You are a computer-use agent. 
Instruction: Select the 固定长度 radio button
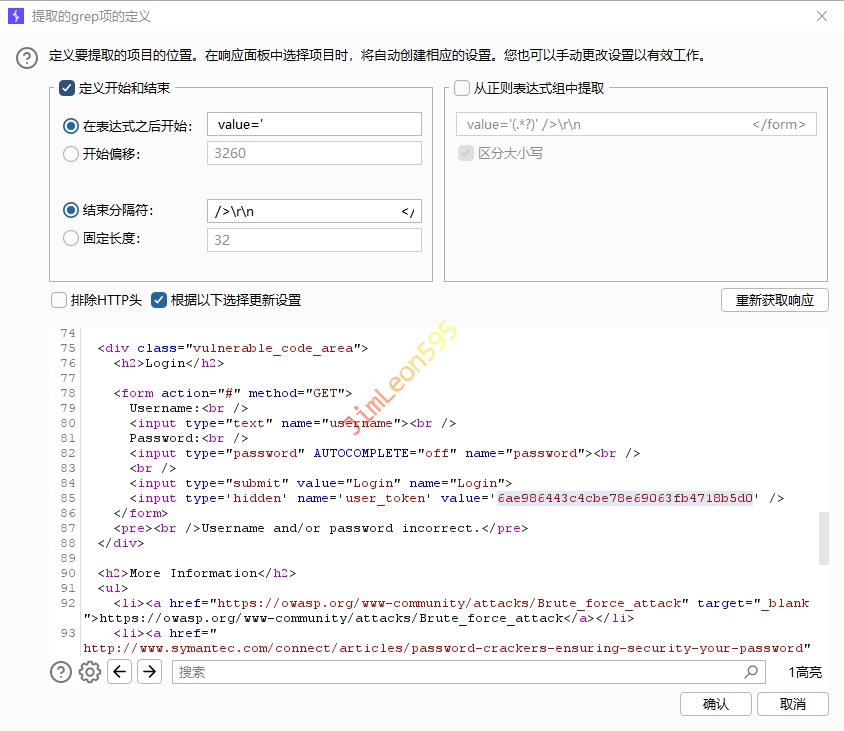point(71,238)
